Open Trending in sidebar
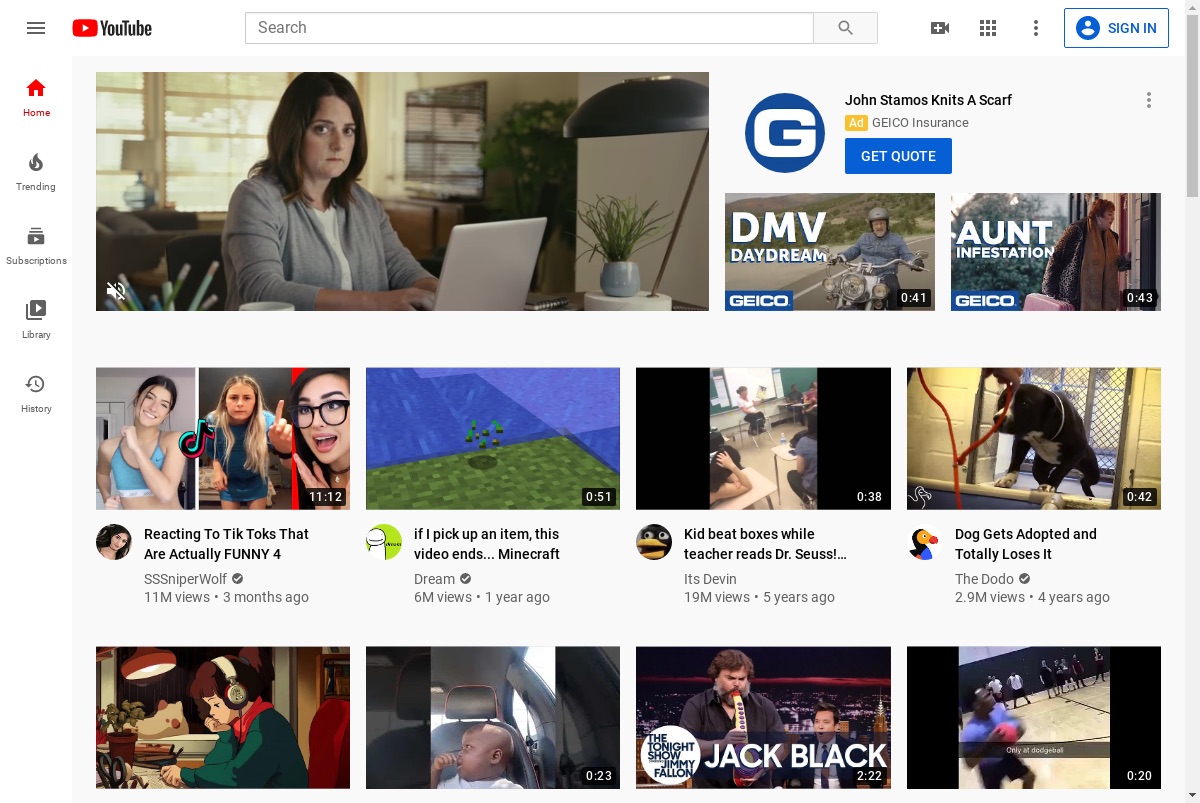This screenshot has height=803, width=1200. tap(36, 171)
